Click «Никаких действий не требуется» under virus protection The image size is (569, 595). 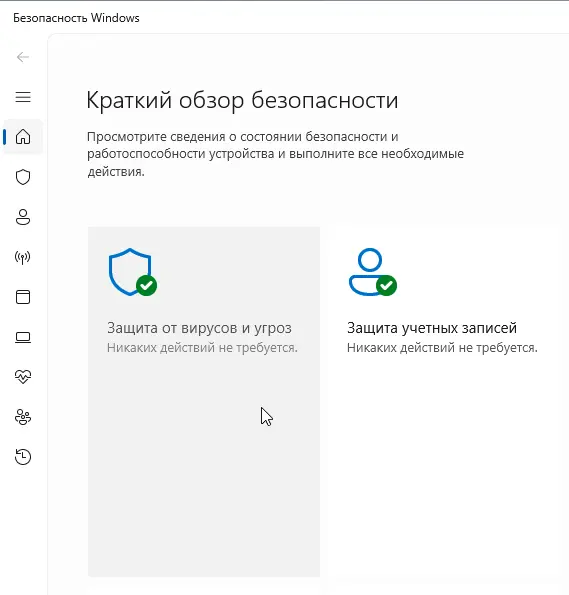[202, 348]
